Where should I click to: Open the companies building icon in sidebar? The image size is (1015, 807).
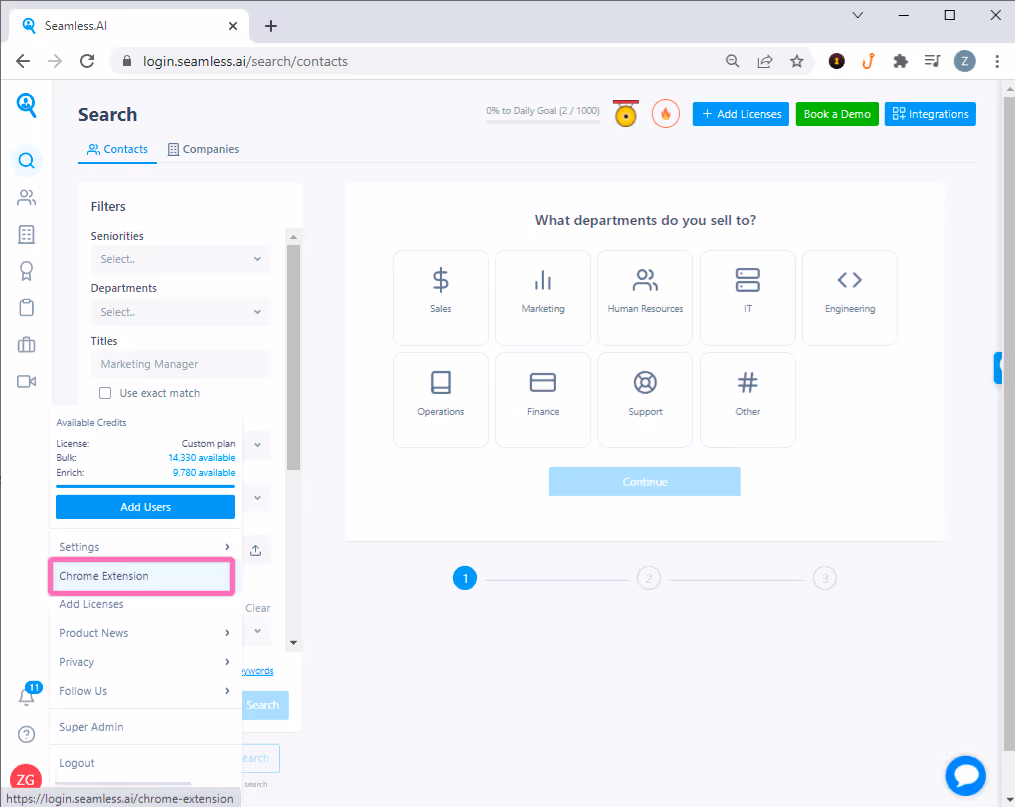pyautogui.click(x=27, y=234)
